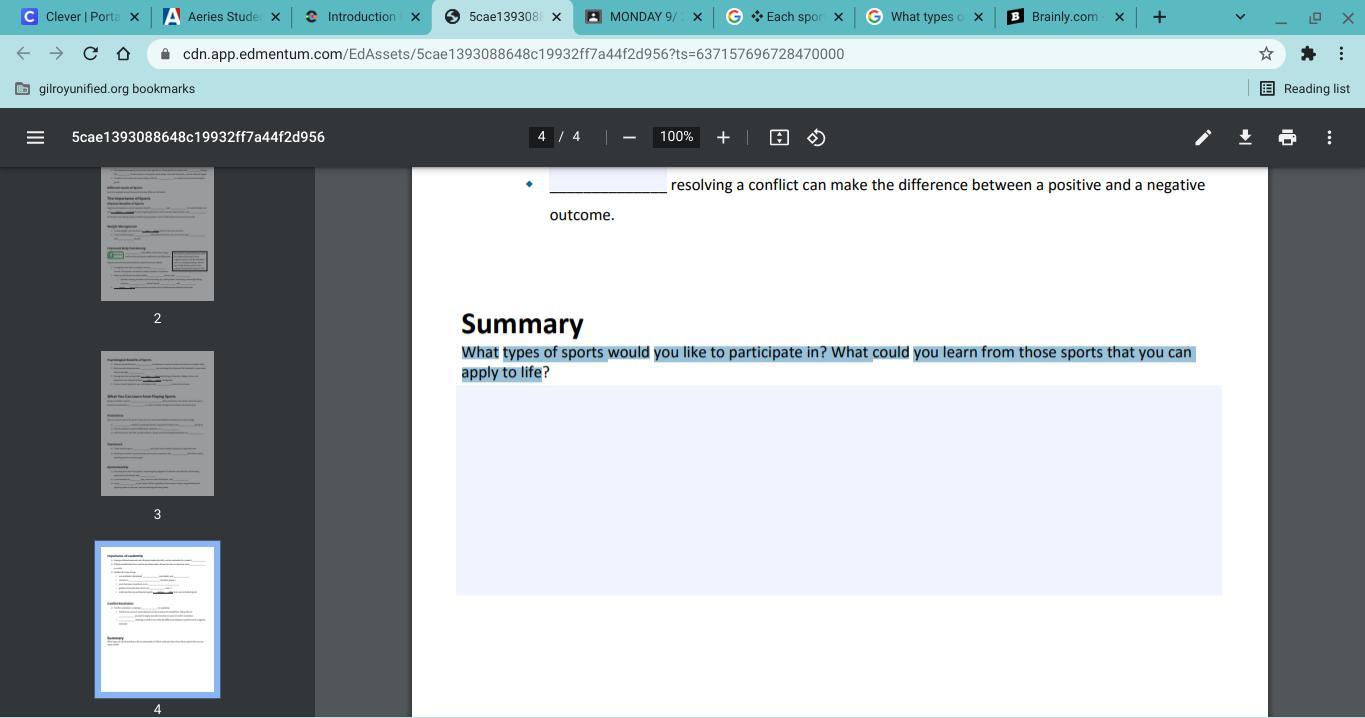Print the PDF document
This screenshot has width=1365, height=718.
tap(1287, 137)
